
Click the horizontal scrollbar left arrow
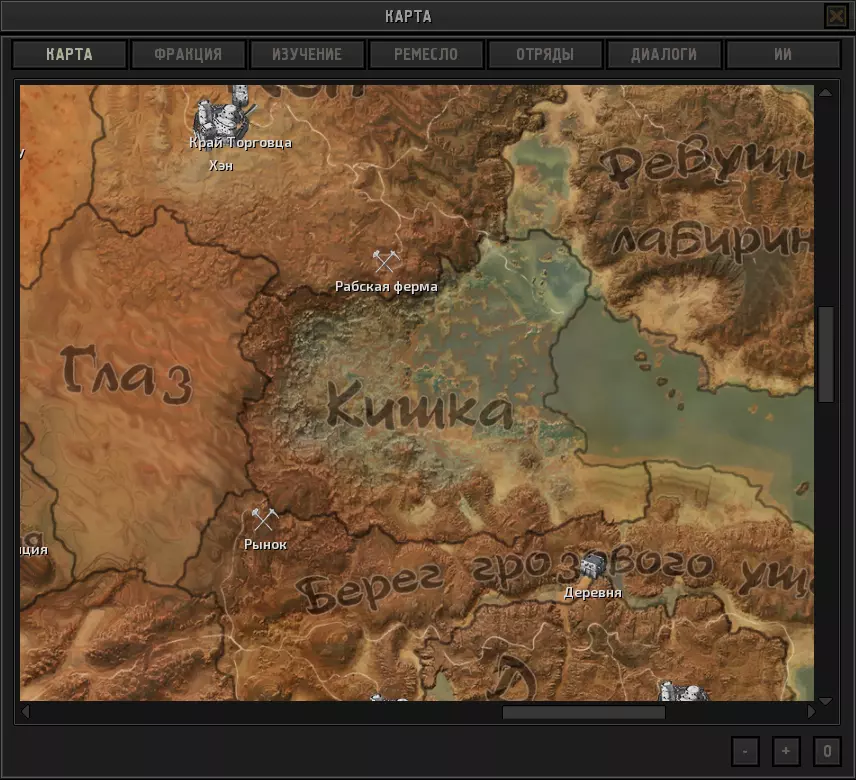[x=25, y=712]
